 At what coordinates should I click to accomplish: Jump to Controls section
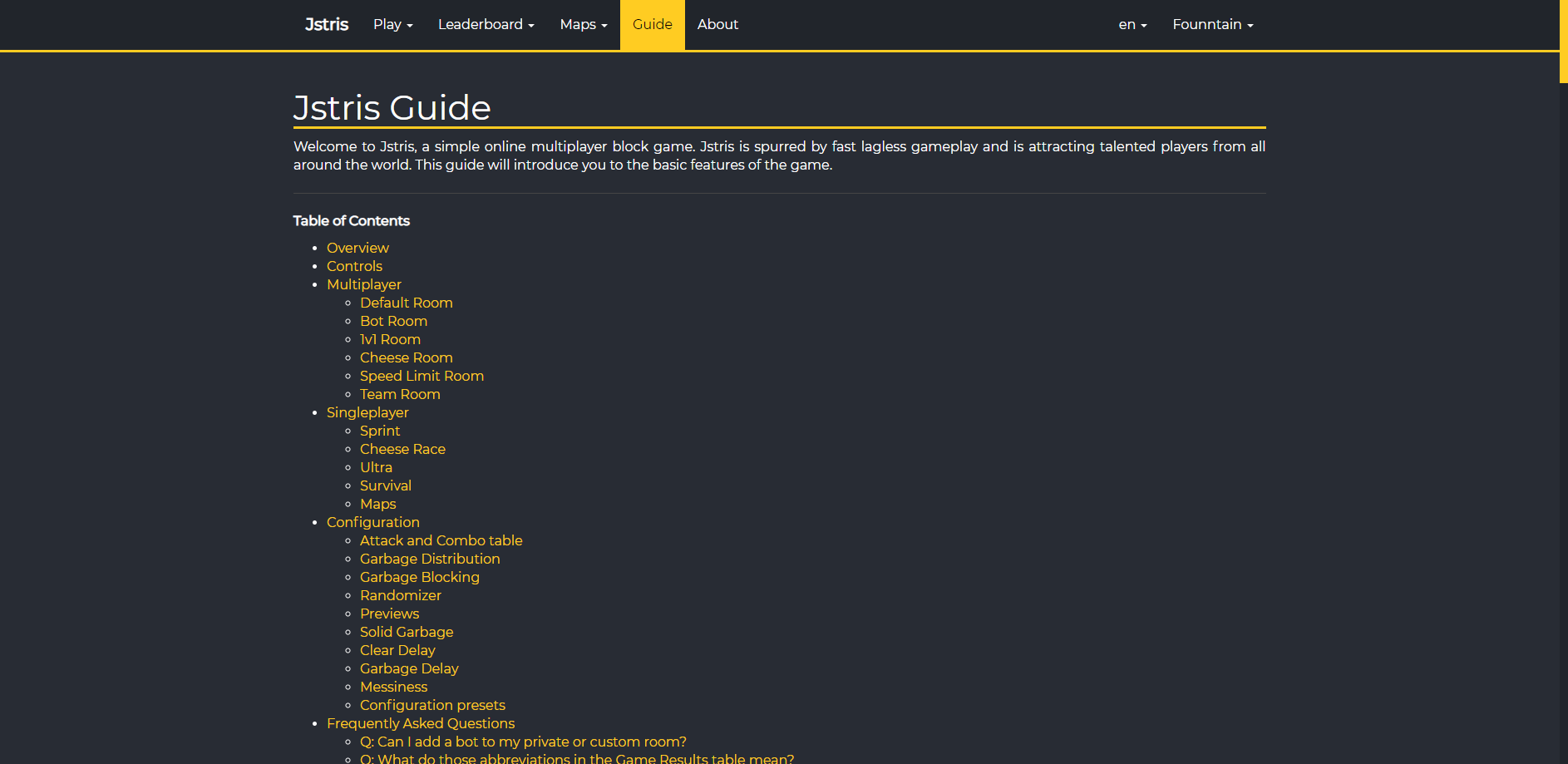[354, 266]
